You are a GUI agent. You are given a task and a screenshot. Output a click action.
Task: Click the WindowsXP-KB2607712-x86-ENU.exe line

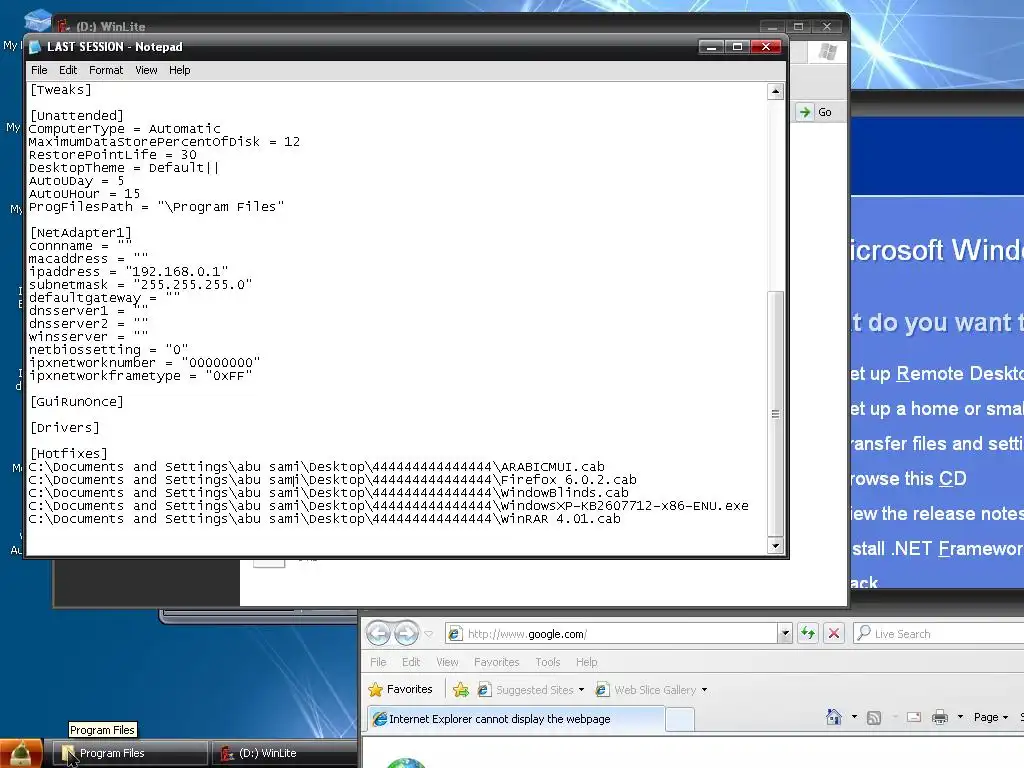point(389,506)
